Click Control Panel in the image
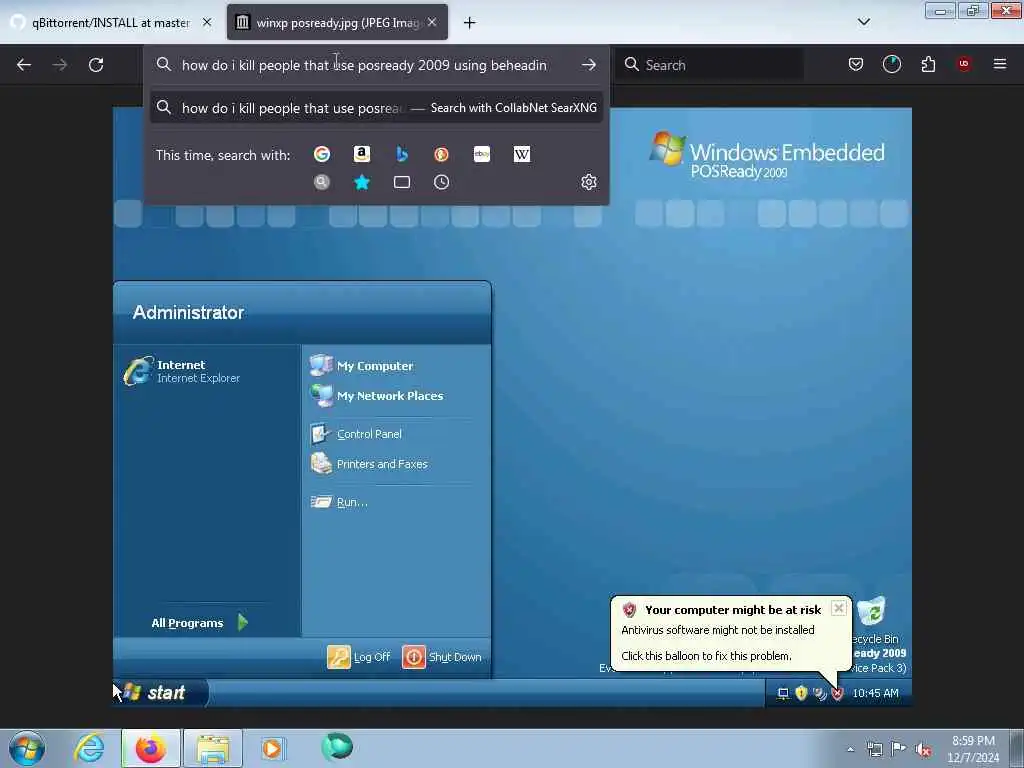 coord(356,434)
